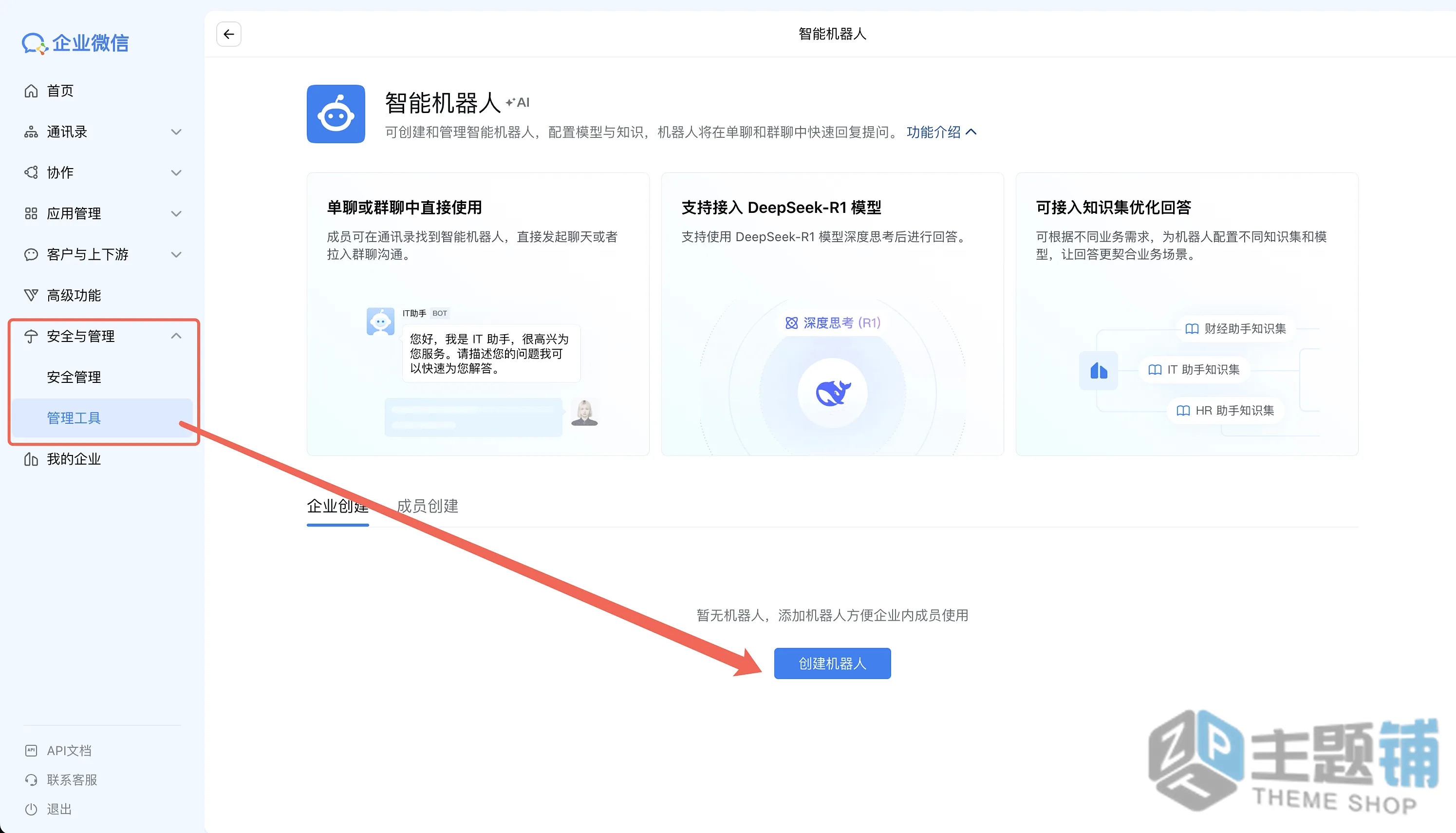This screenshot has width=1456, height=833.
Task: Expand the 应用管理 menu chevron
Action: click(x=176, y=214)
